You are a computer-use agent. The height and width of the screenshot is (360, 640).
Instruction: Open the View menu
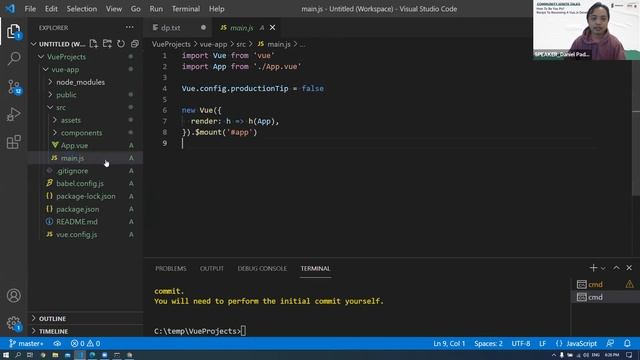114,9
